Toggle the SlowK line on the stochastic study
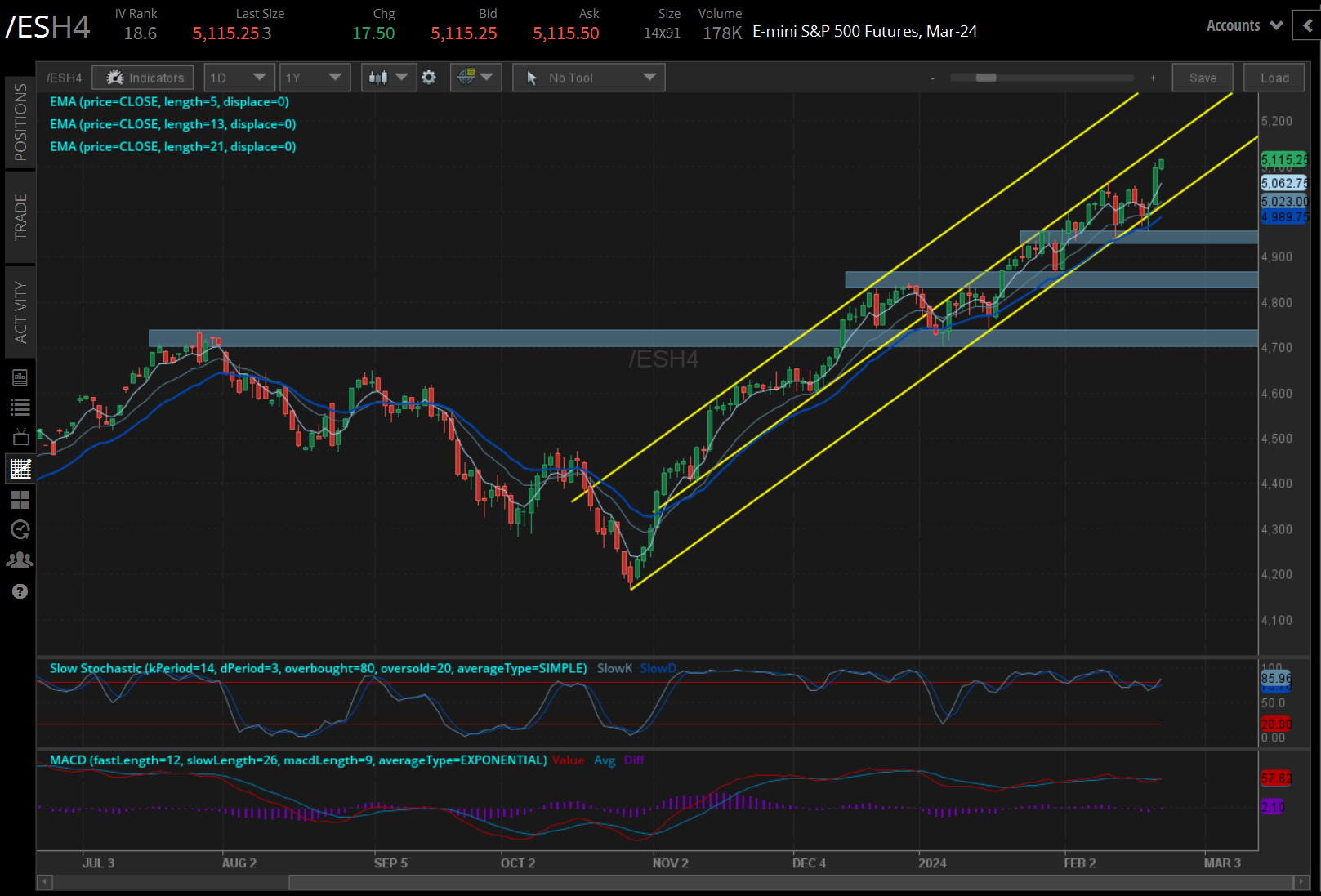Image resolution: width=1321 pixels, height=896 pixels. [614, 668]
